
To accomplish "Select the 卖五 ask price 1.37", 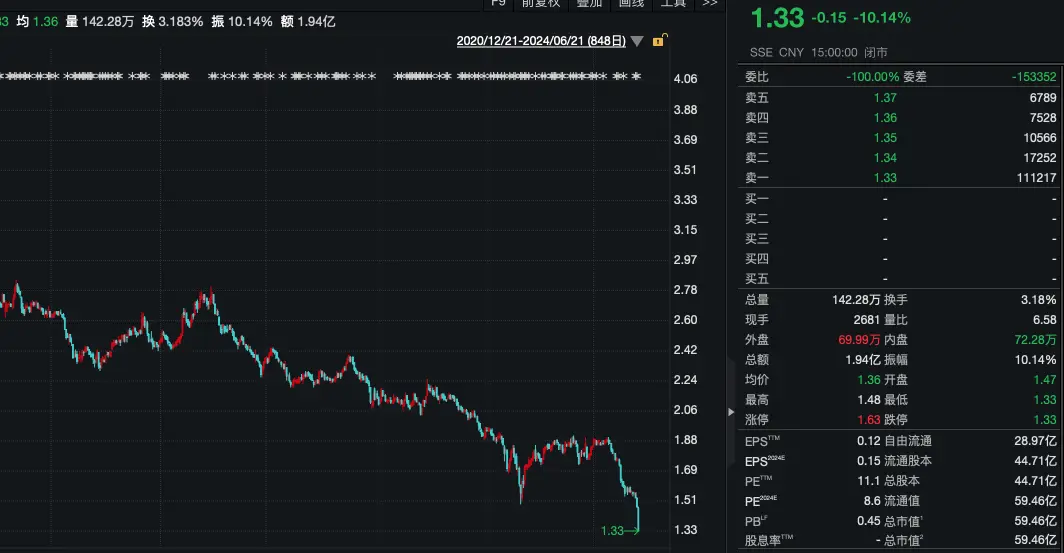I will [884, 97].
